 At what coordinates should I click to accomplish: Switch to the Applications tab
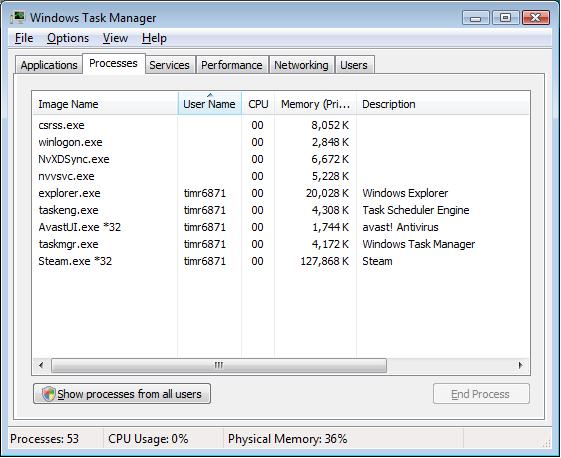pyautogui.click(x=49, y=65)
